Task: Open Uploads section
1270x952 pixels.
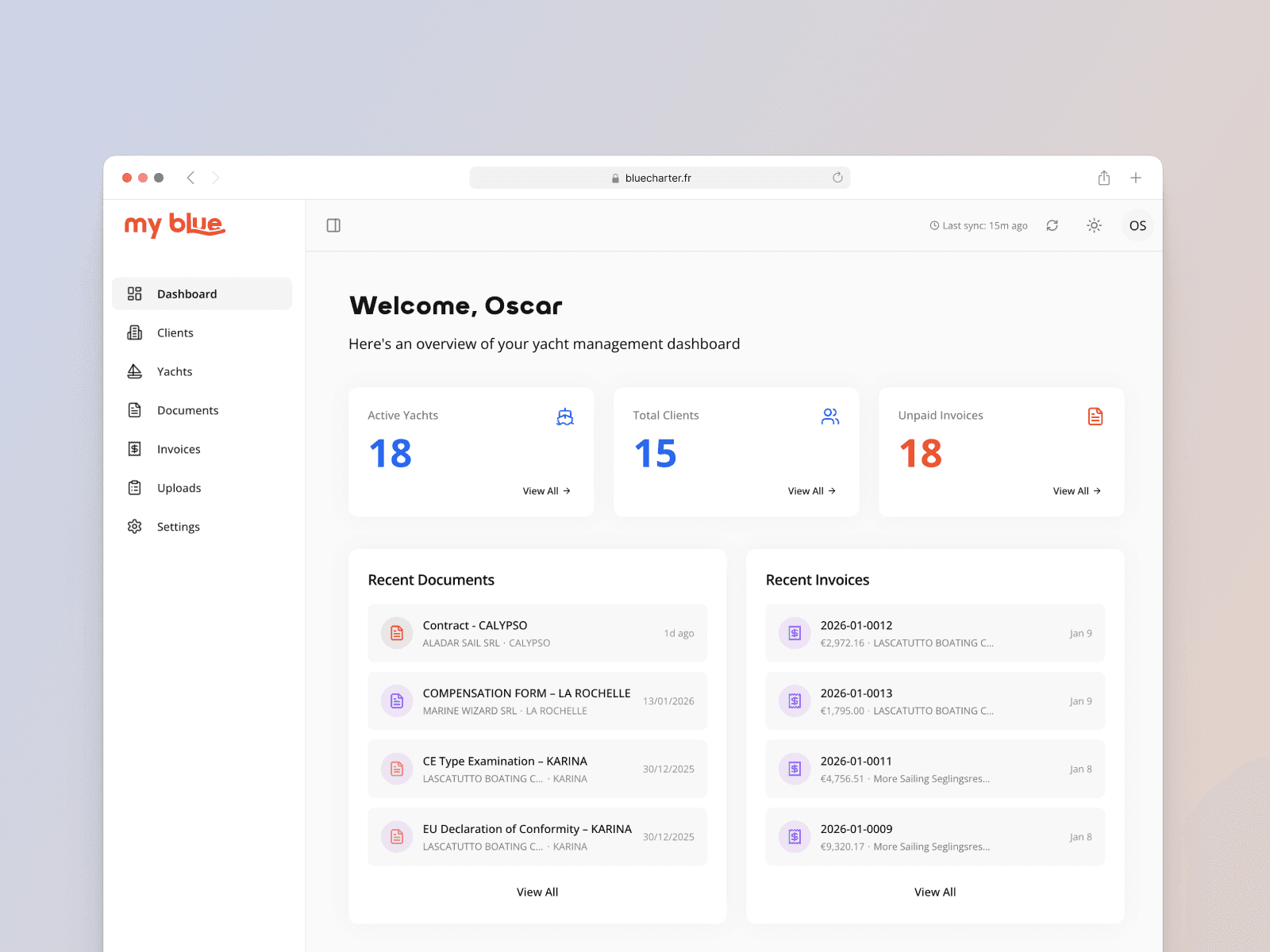Action: (x=202, y=488)
